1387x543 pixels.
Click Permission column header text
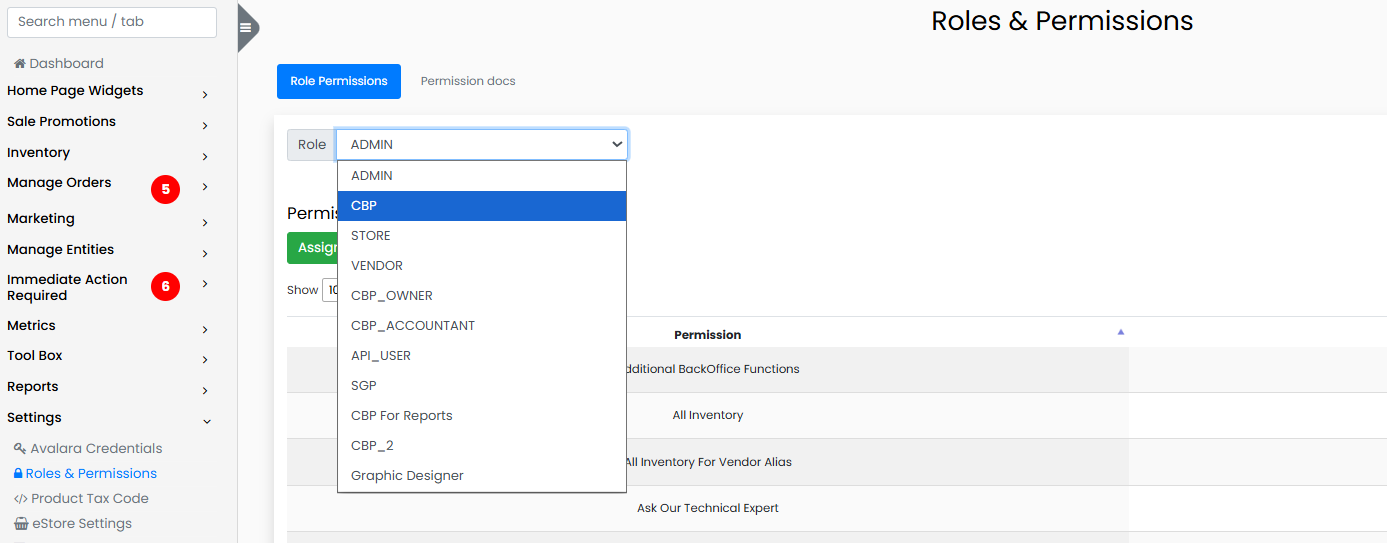pyautogui.click(x=708, y=334)
